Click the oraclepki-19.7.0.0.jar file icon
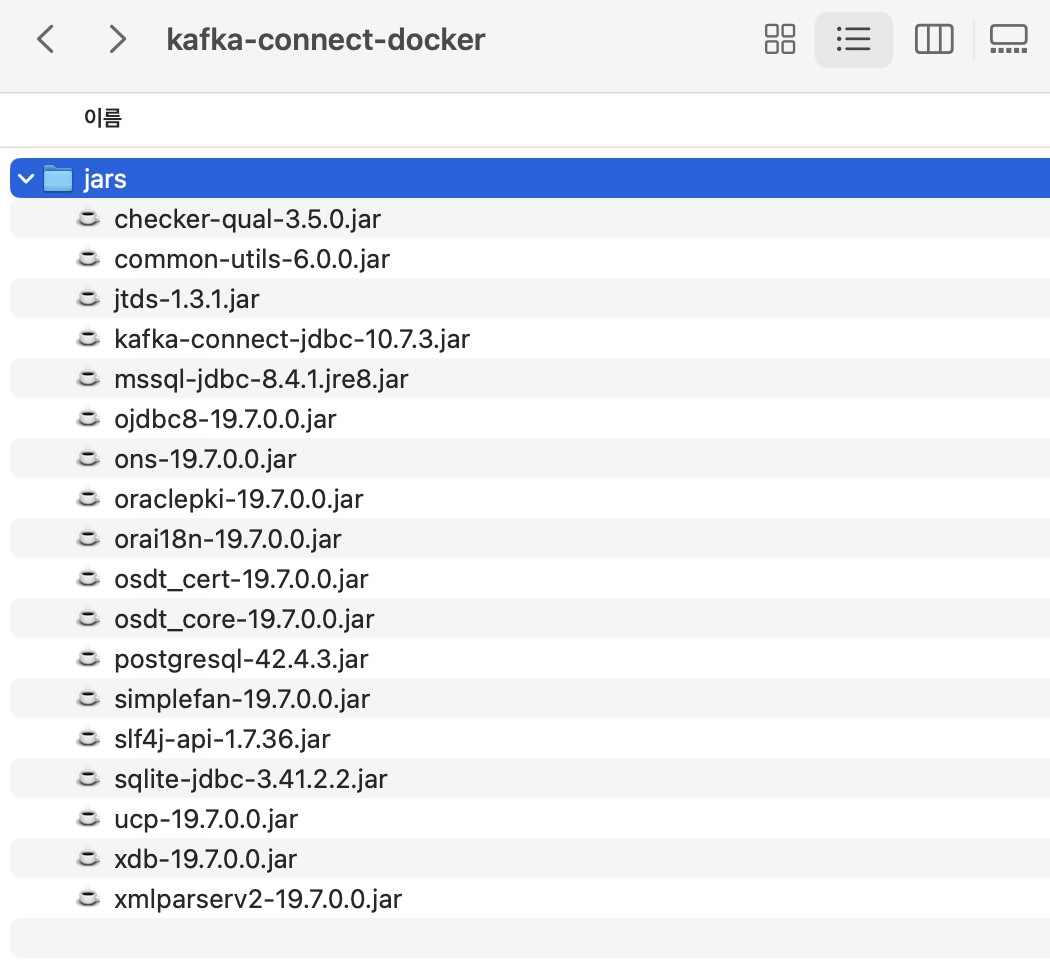 click(88, 498)
